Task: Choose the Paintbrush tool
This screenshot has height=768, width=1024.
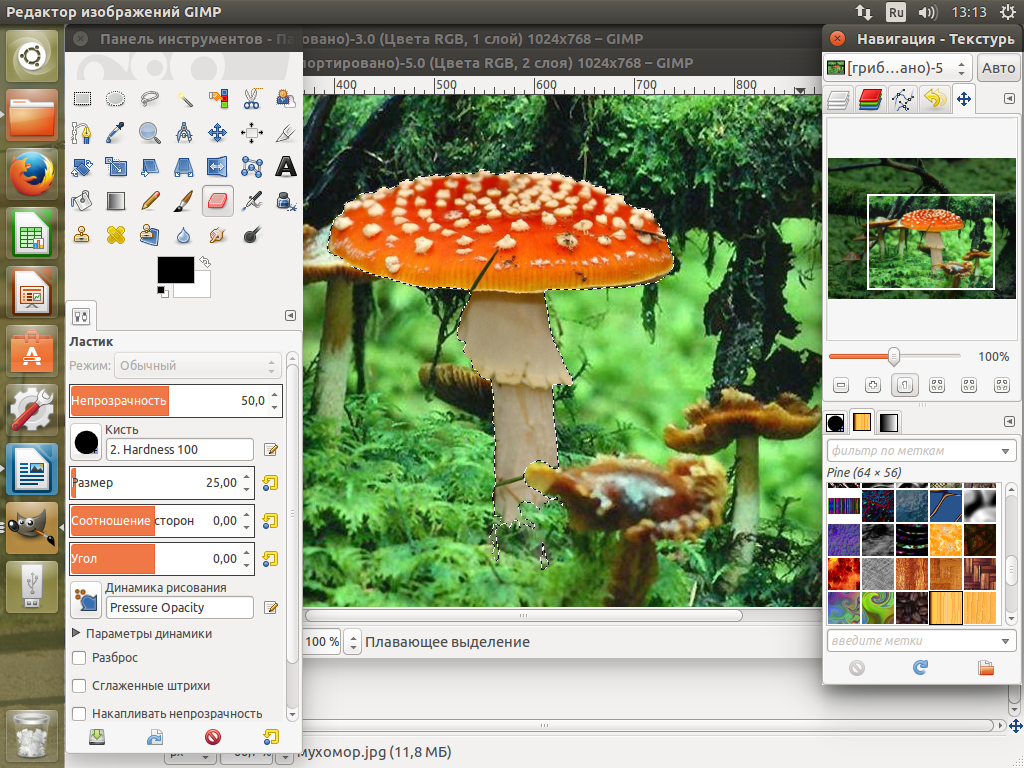Action: [184, 201]
